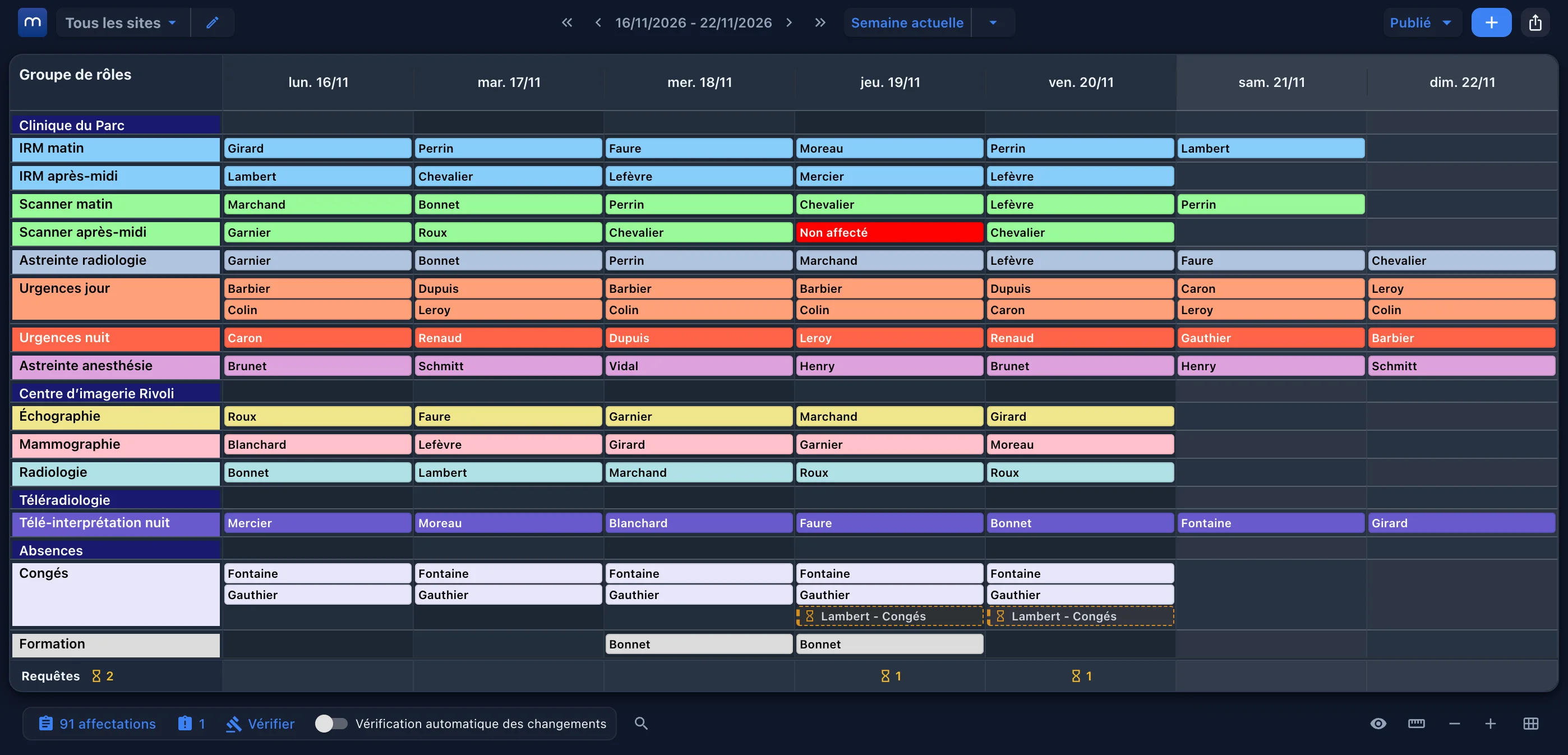Go to next week arrow
1568x755 pixels.
(x=790, y=22)
